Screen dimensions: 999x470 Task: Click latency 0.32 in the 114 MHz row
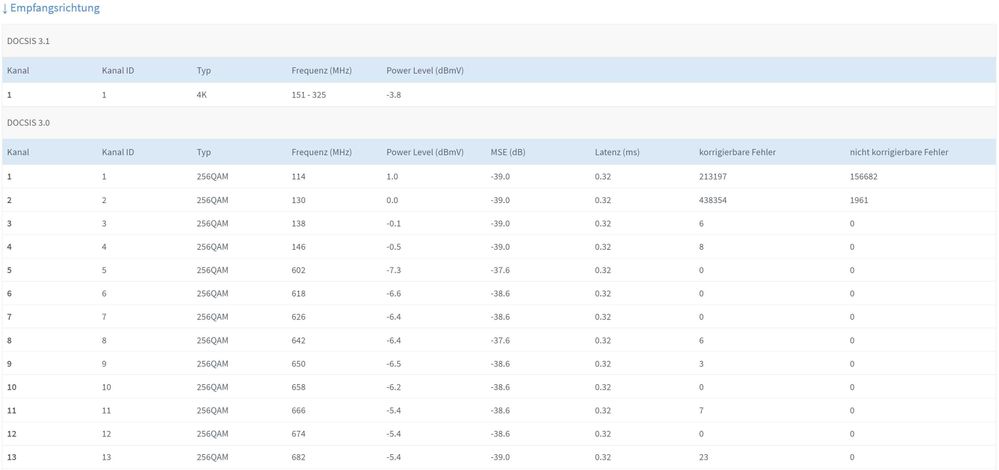point(603,177)
